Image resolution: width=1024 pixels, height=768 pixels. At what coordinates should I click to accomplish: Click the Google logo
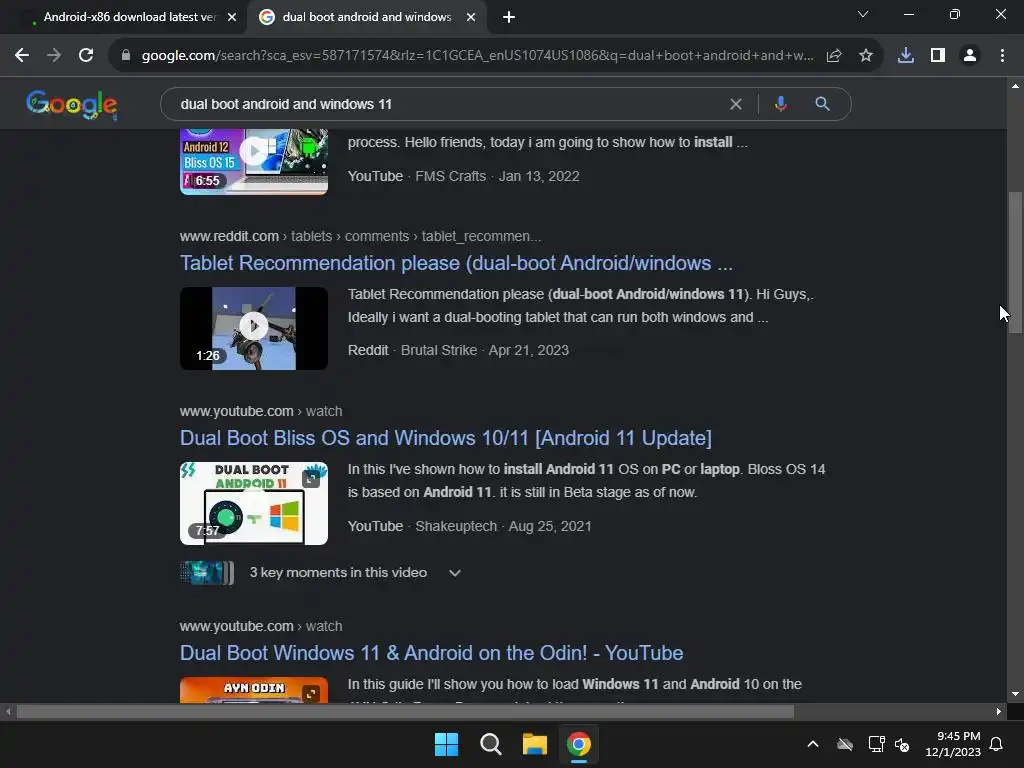tap(72, 104)
